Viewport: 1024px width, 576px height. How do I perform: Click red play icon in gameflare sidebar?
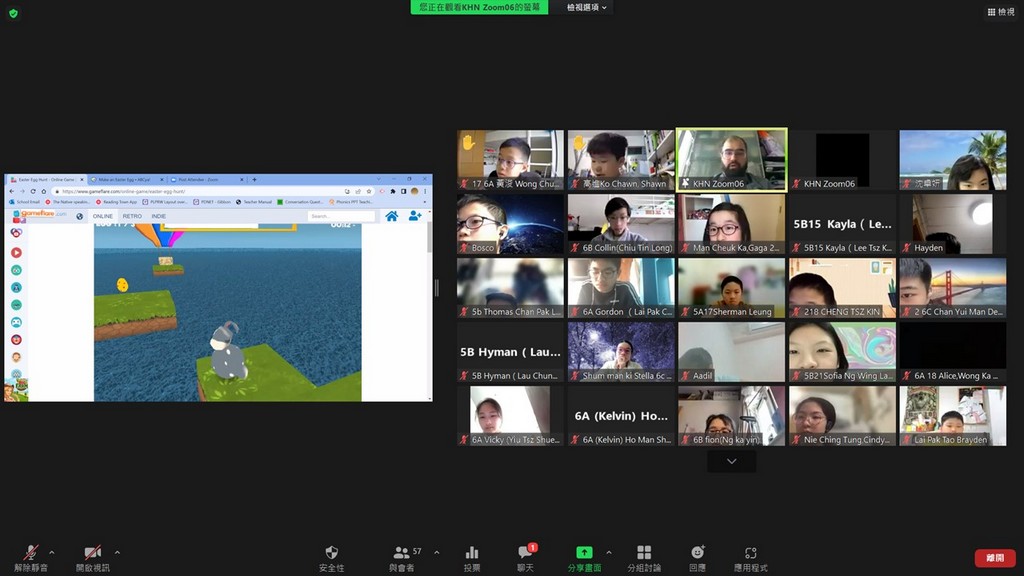tap(16, 252)
